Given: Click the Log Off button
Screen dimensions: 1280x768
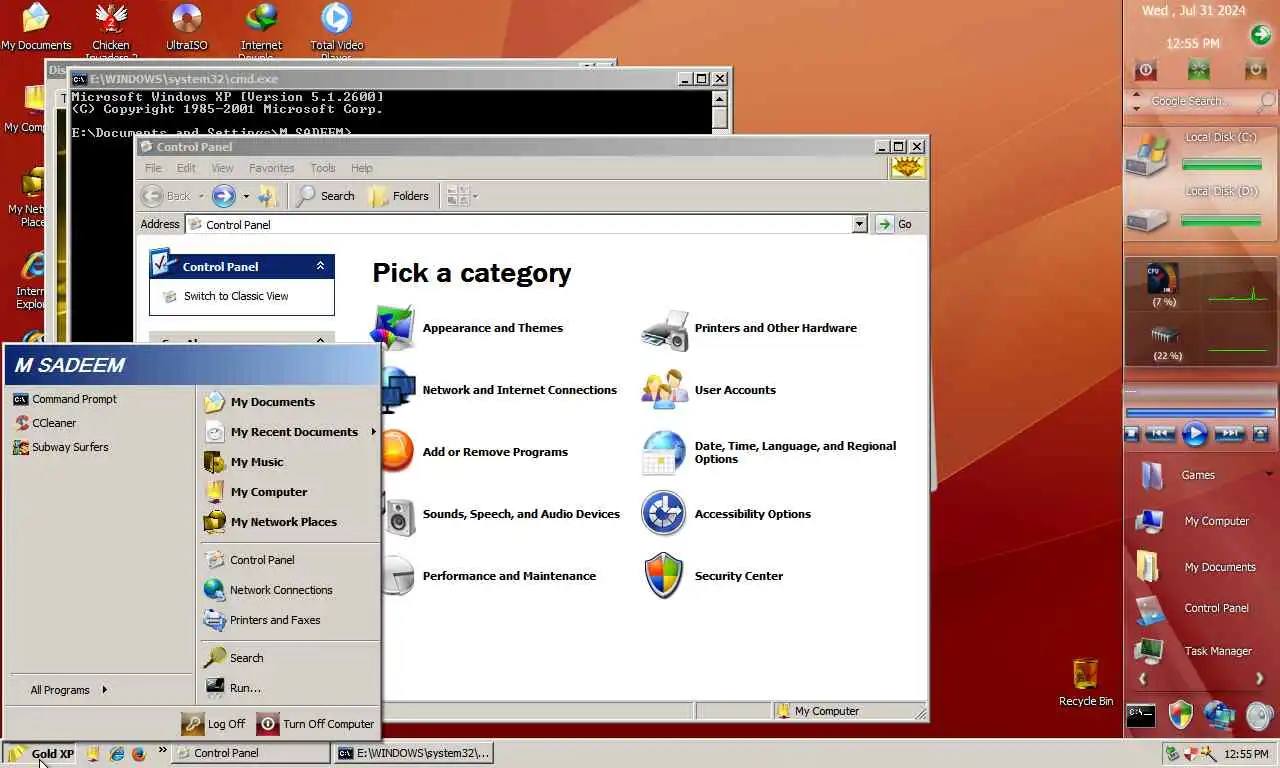Looking at the screenshot, I should (x=214, y=724).
